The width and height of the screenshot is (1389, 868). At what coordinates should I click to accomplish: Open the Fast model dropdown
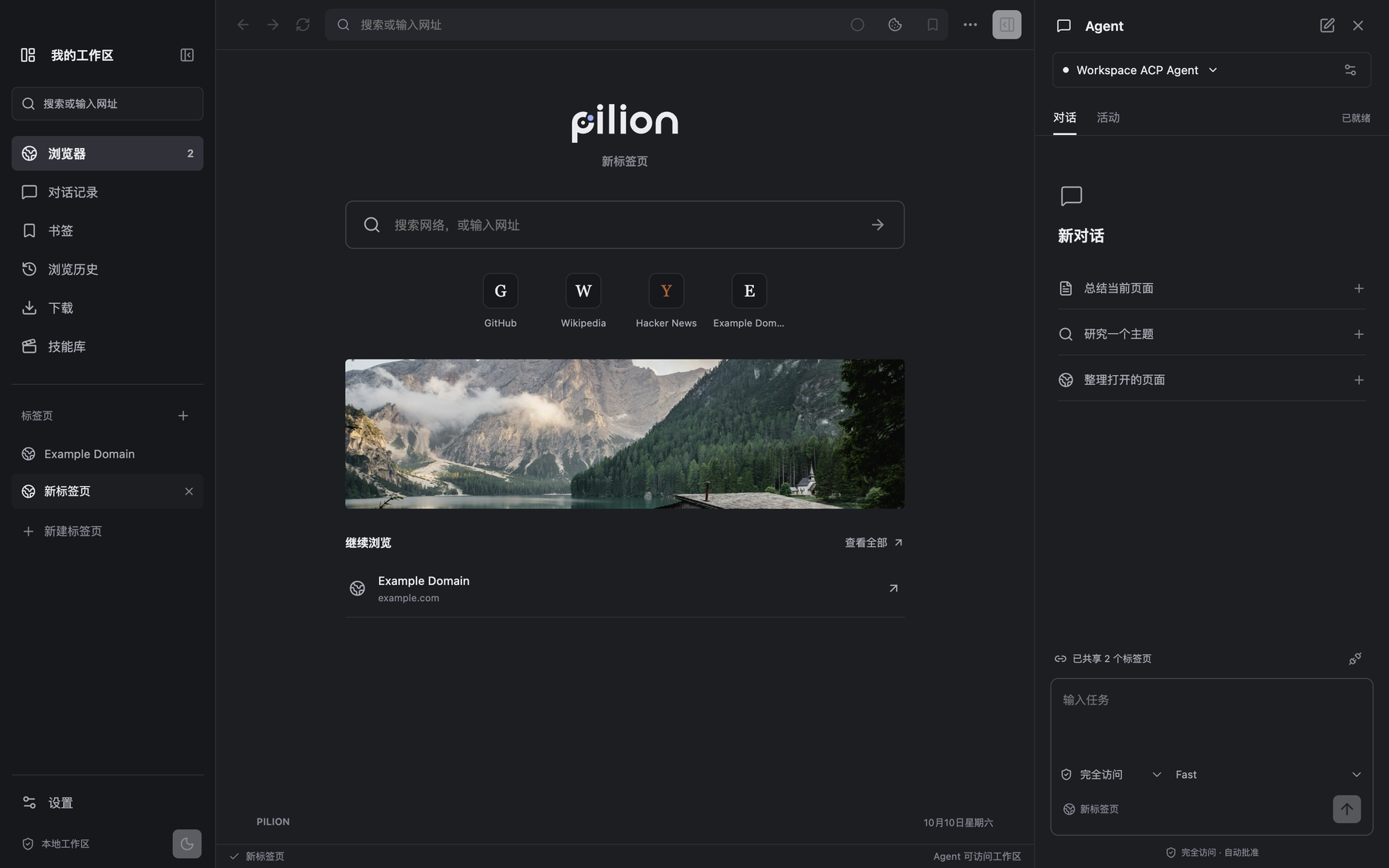pos(1268,775)
